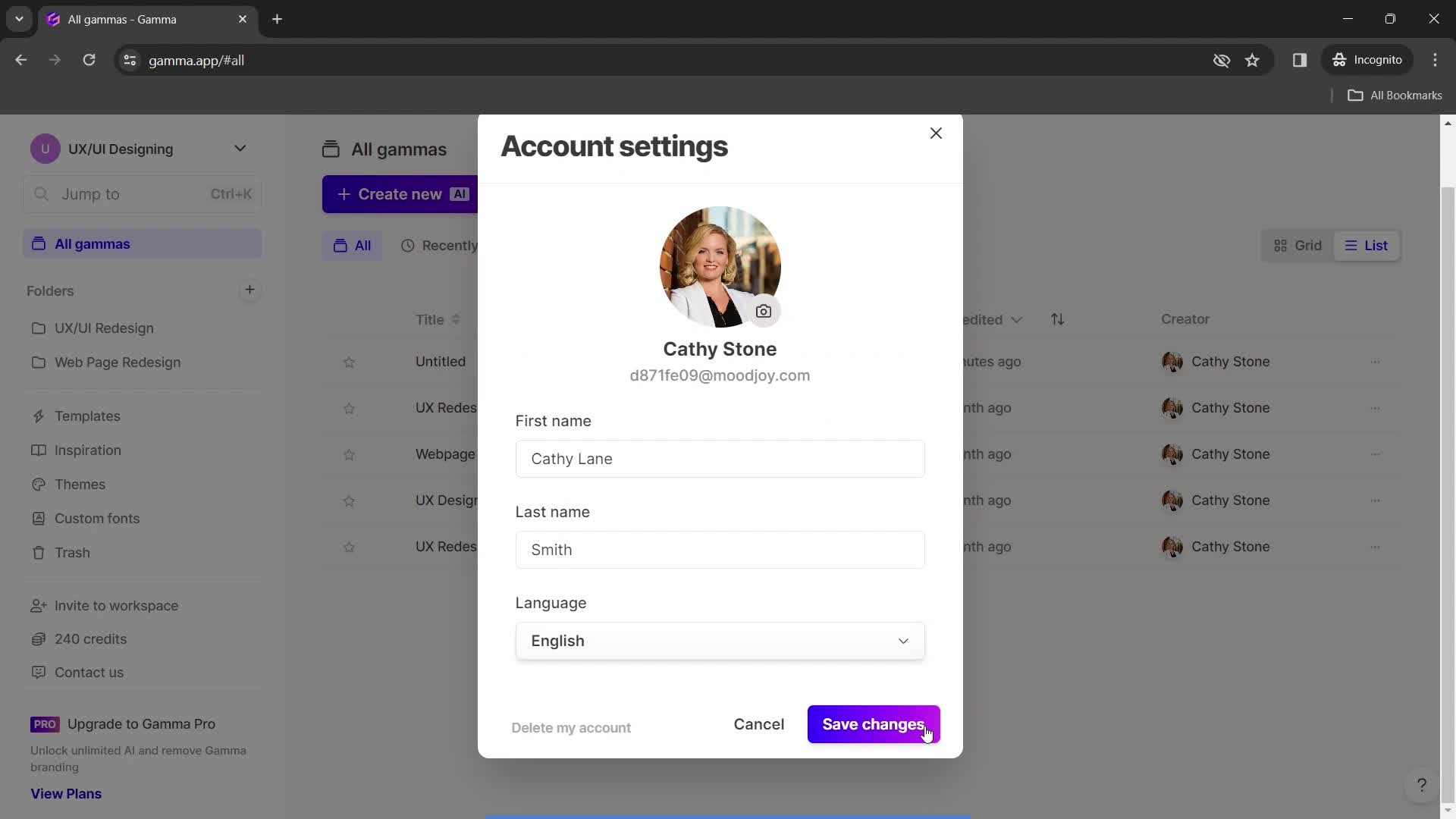Click the Invite to workspace icon
The image size is (1456, 819).
37,605
